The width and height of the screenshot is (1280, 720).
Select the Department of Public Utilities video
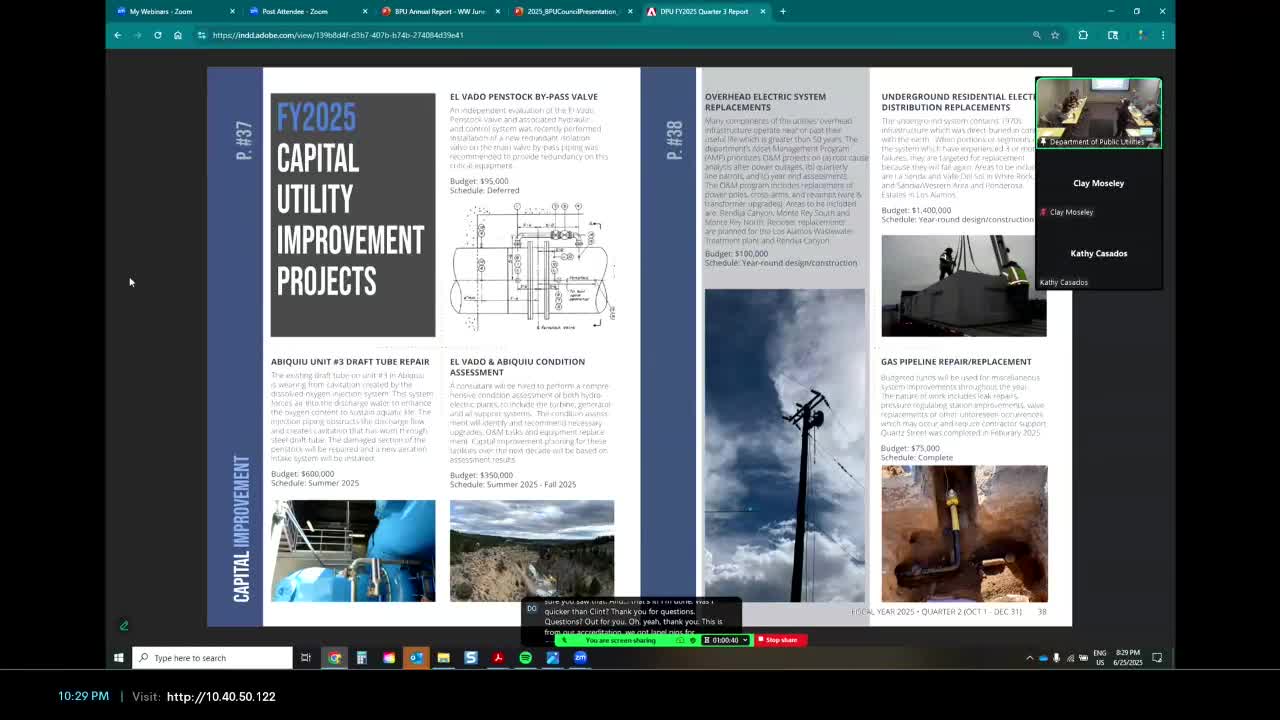(1098, 113)
